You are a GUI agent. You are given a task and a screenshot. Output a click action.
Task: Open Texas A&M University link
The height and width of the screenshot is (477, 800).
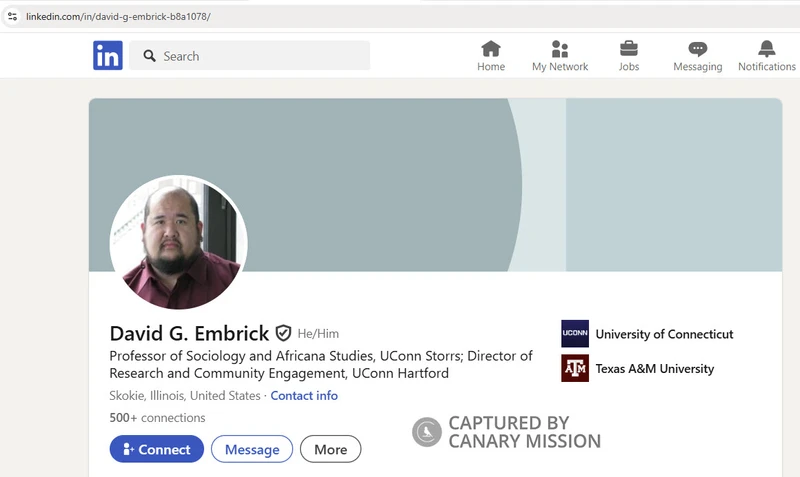[655, 368]
